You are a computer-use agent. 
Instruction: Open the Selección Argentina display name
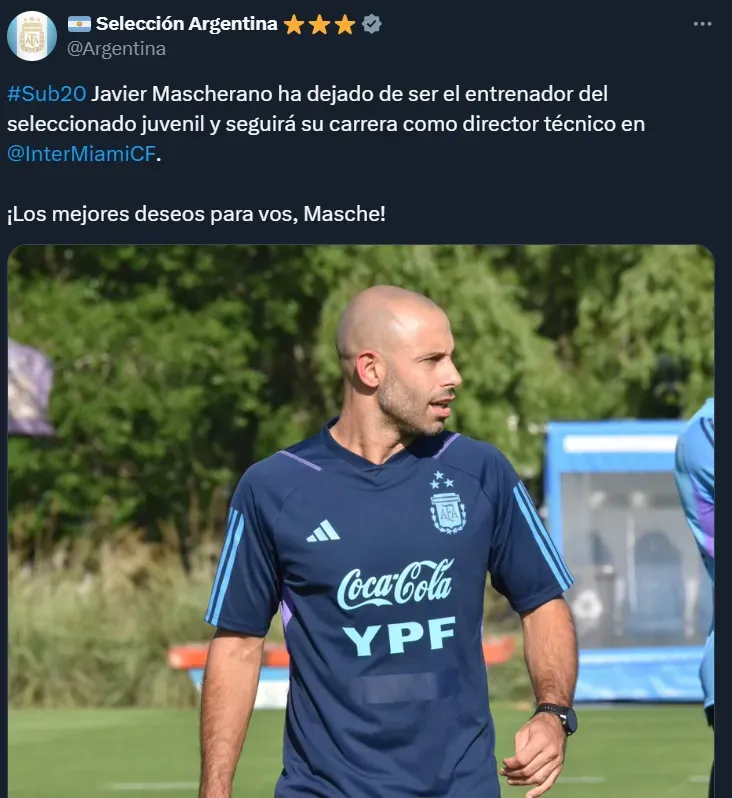tap(186, 23)
